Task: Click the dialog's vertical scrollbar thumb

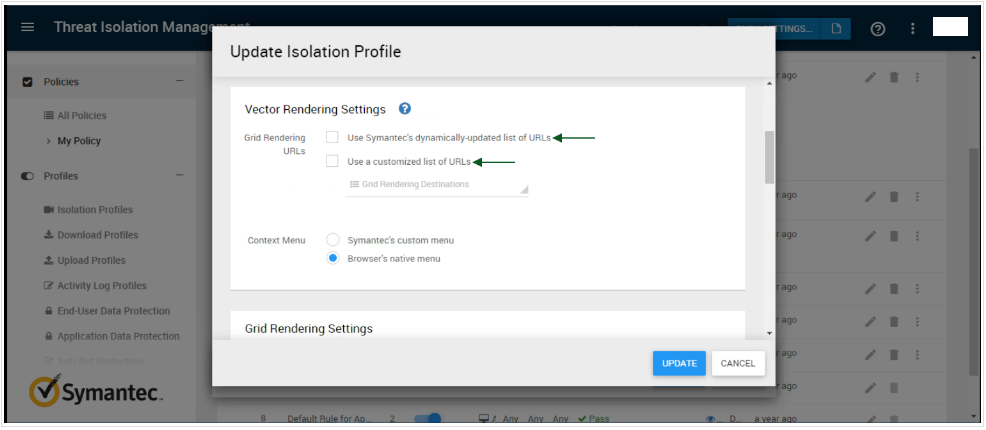Action: pos(769,157)
